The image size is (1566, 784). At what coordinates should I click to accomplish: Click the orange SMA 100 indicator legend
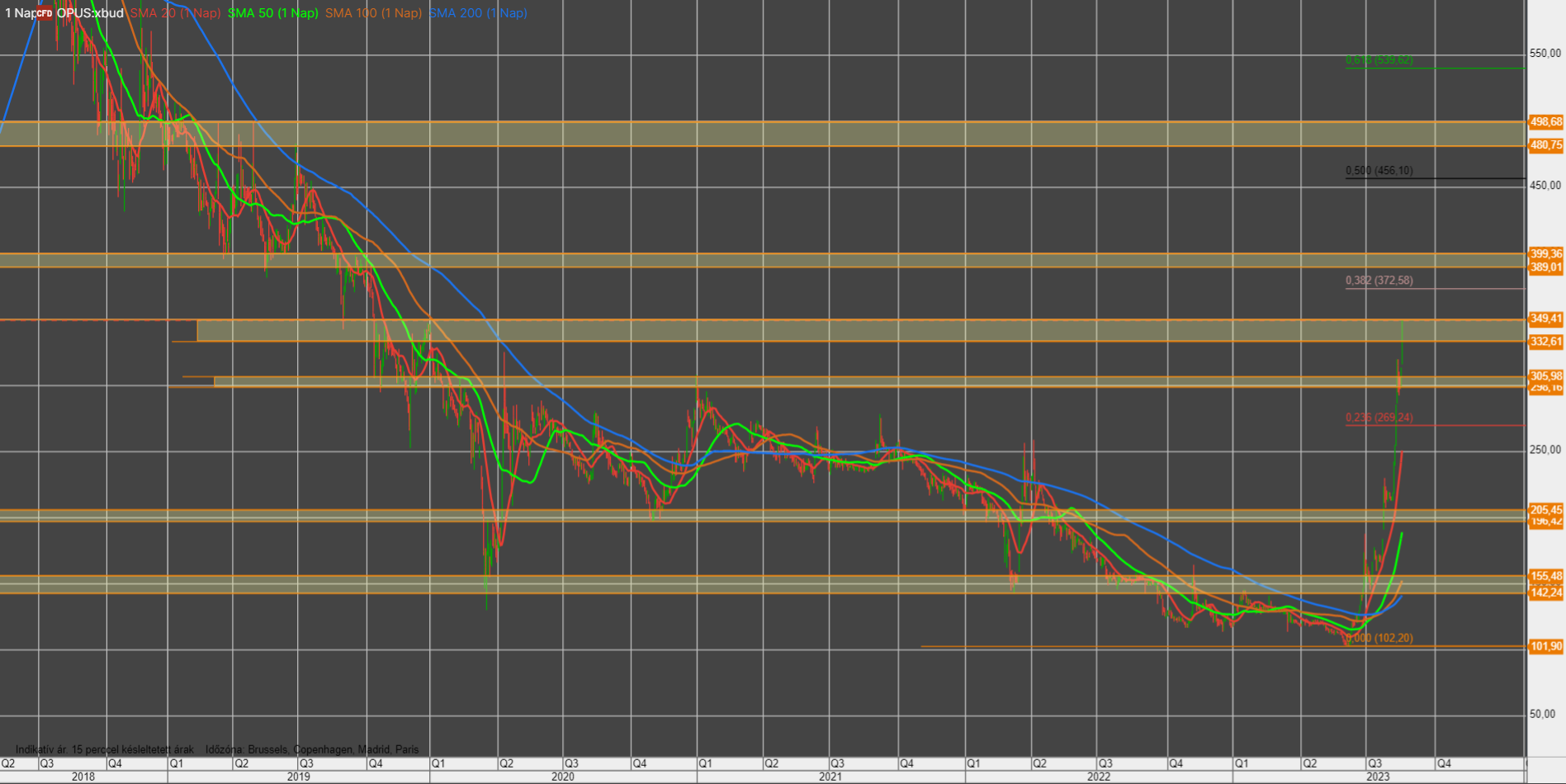pos(373,13)
